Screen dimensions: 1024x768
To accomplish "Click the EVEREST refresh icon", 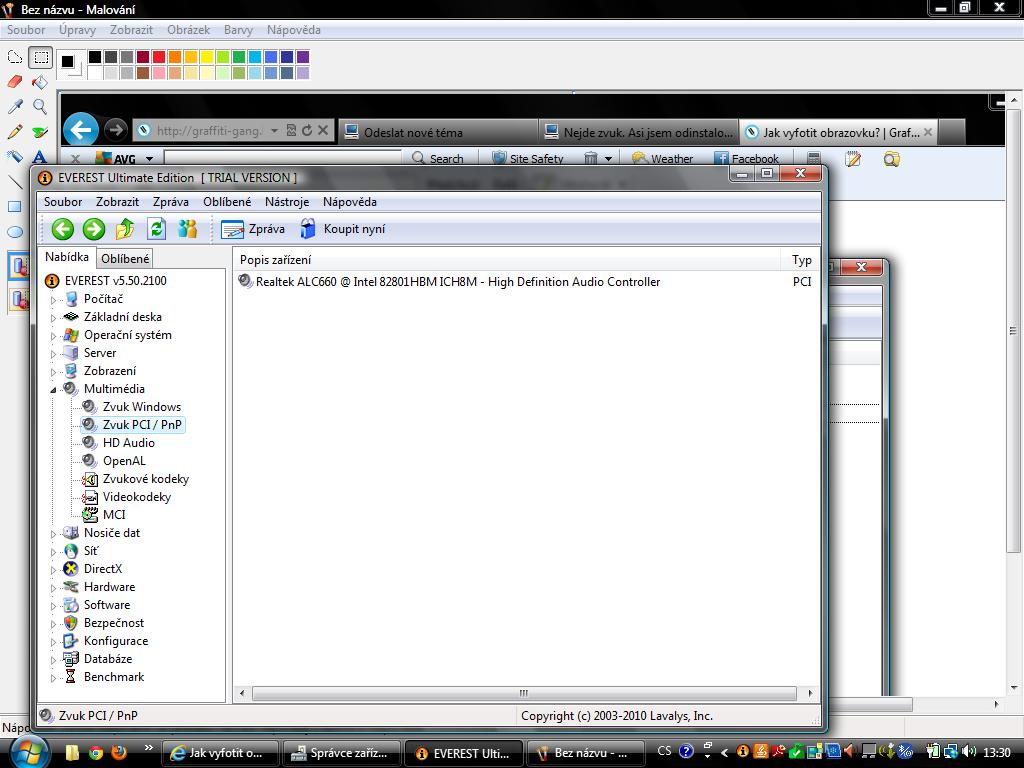I will pos(156,229).
